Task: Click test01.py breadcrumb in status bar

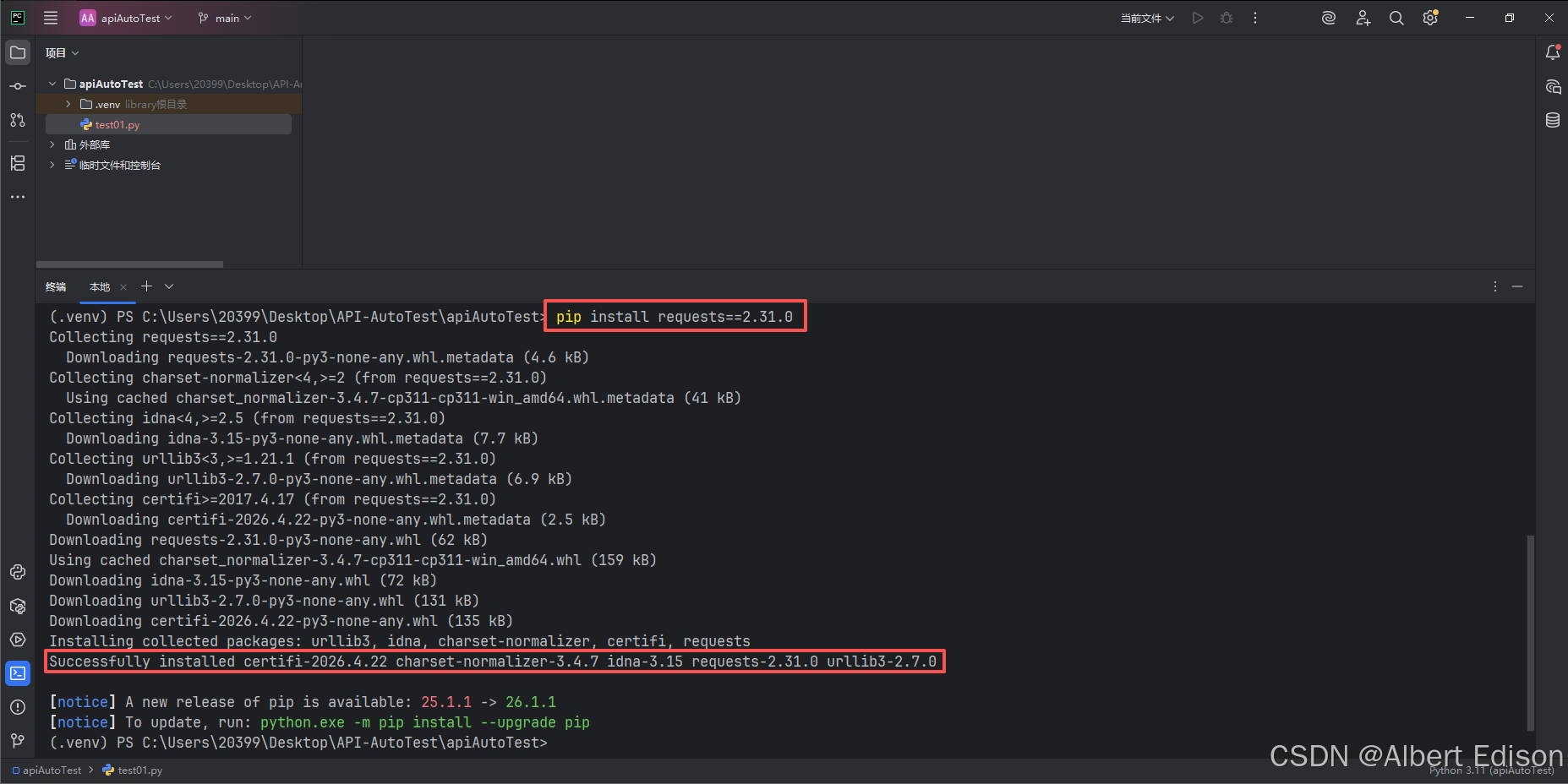Action: point(133,770)
